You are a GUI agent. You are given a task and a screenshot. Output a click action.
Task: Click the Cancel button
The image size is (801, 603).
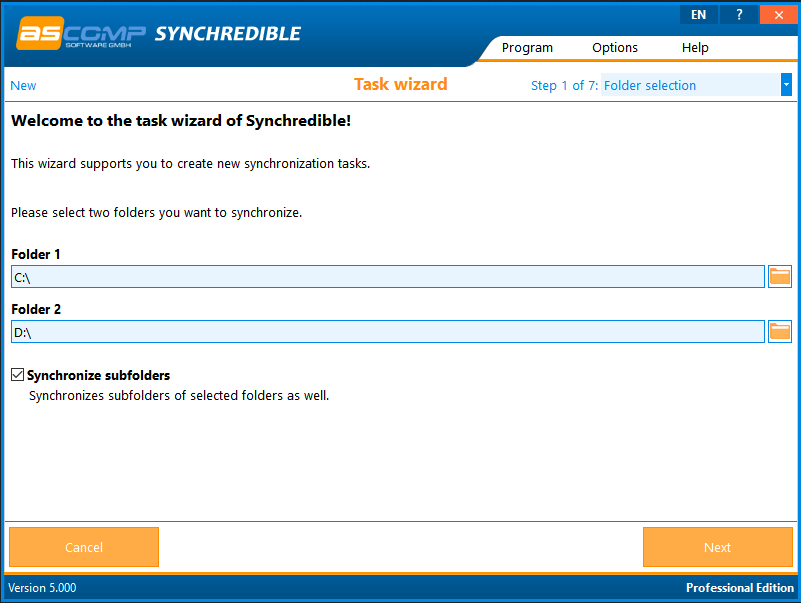click(x=84, y=547)
